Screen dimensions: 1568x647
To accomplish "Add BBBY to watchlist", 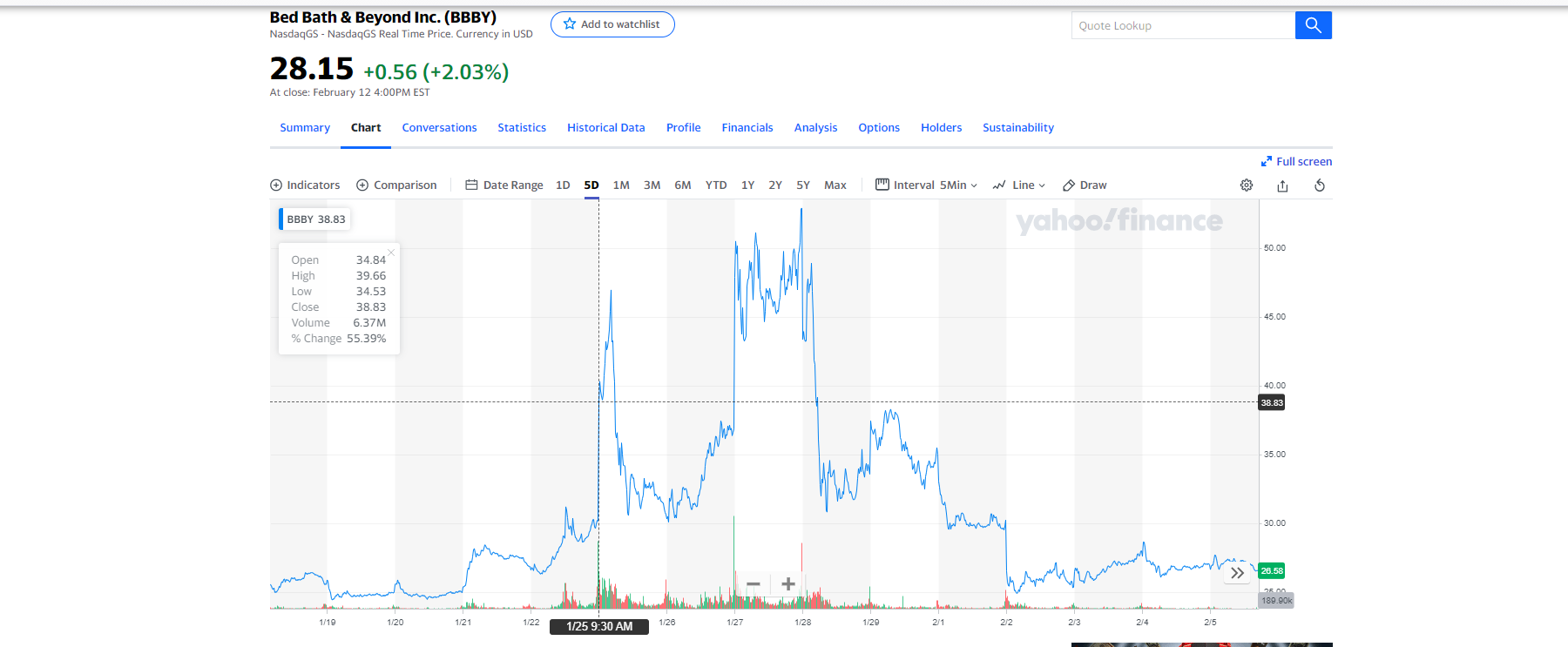I will [x=612, y=24].
